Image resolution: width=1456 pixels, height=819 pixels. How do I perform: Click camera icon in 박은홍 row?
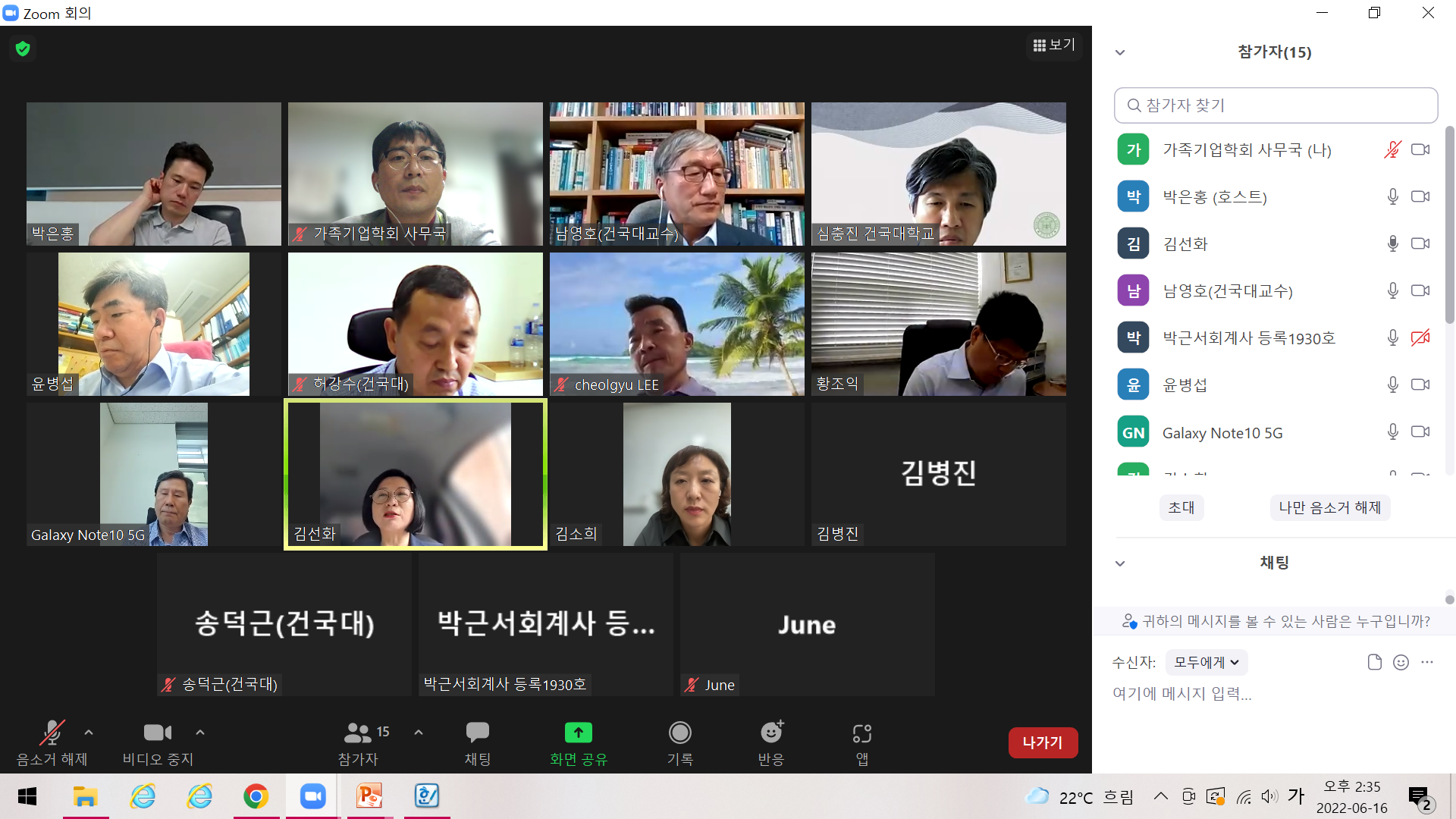point(1420,196)
